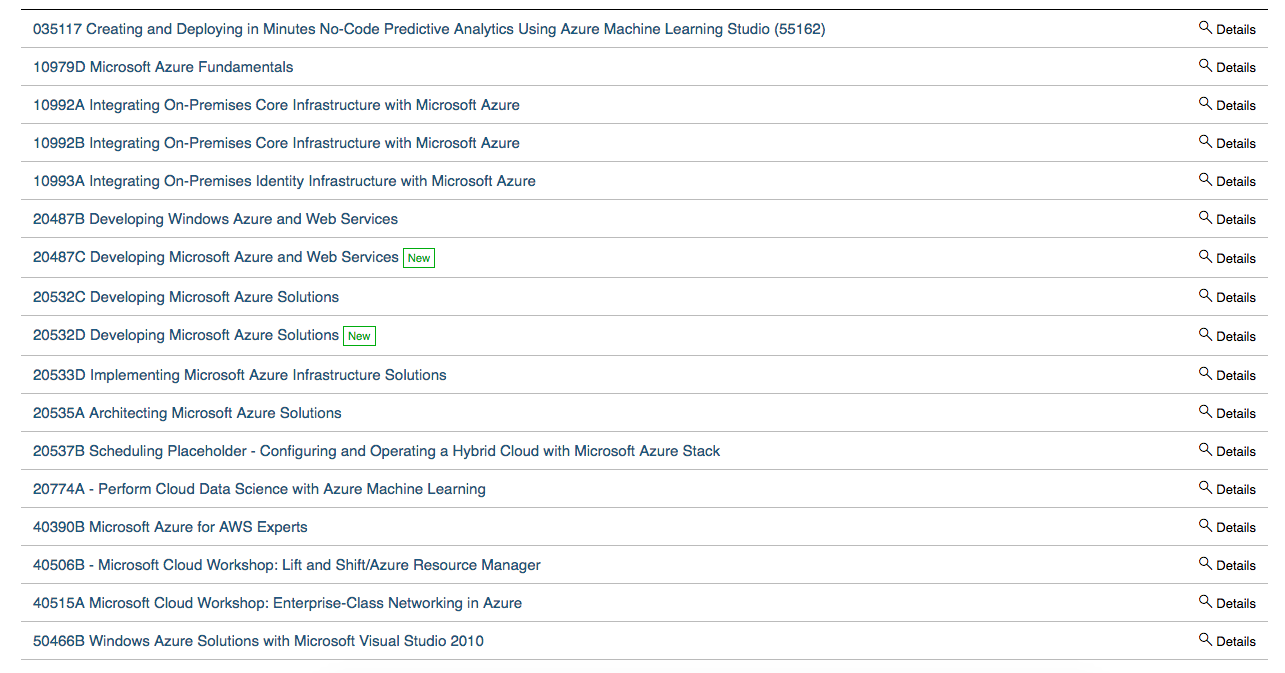View Details text for course 20535A
The image size is (1285, 673).
pyautogui.click(x=1236, y=414)
